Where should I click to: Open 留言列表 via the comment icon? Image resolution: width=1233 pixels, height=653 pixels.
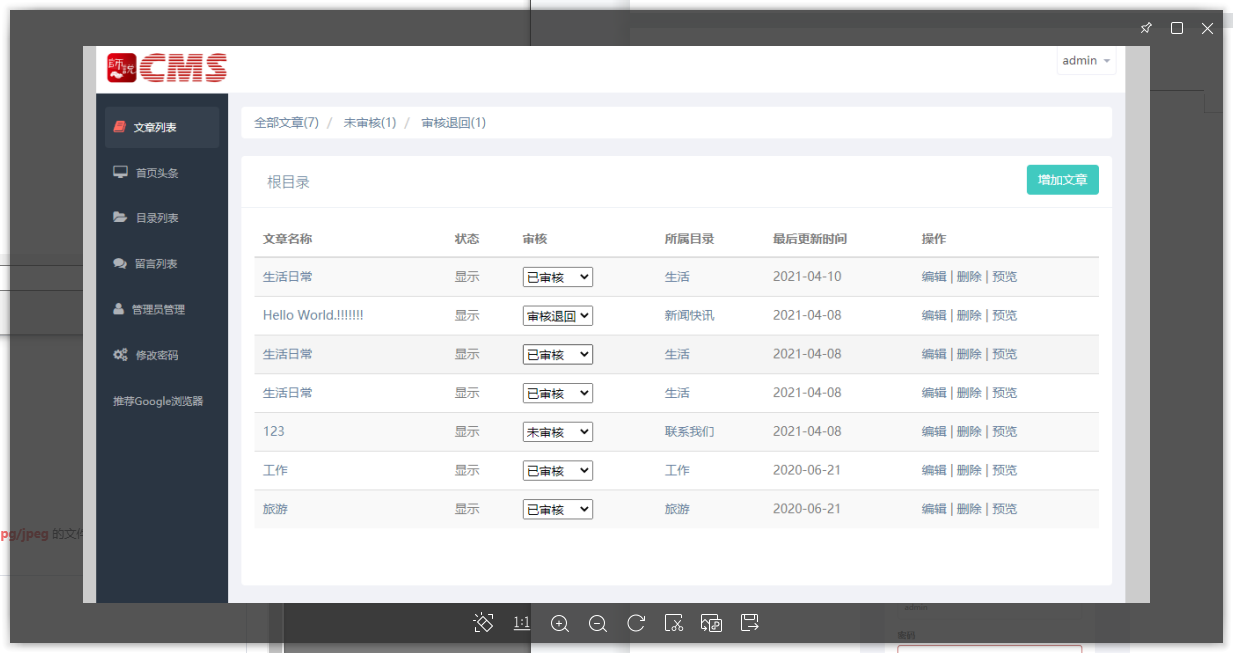tap(148, 263)
